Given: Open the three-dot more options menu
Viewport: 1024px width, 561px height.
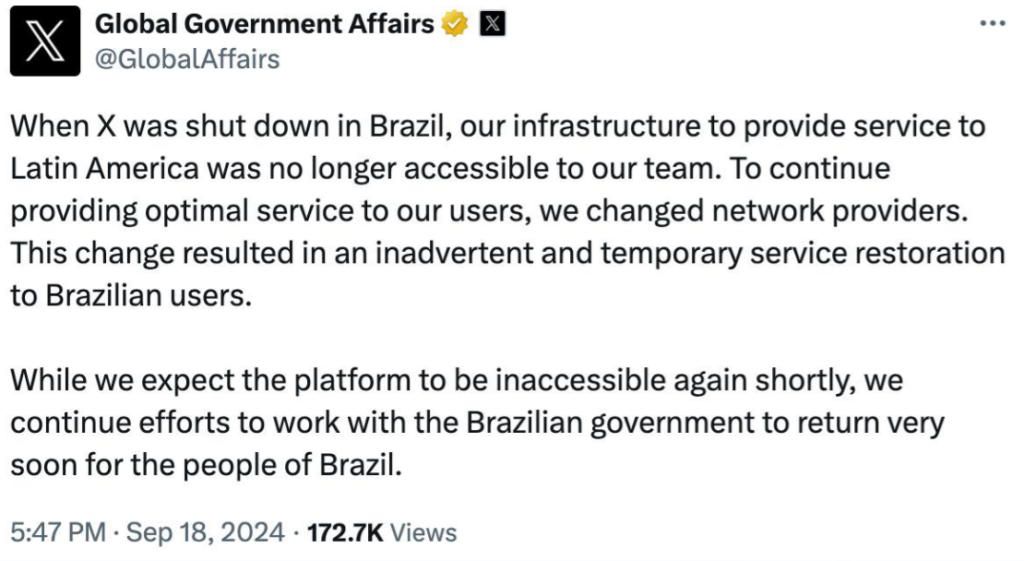Looking at the screenshot, I should tap(991, 24).
